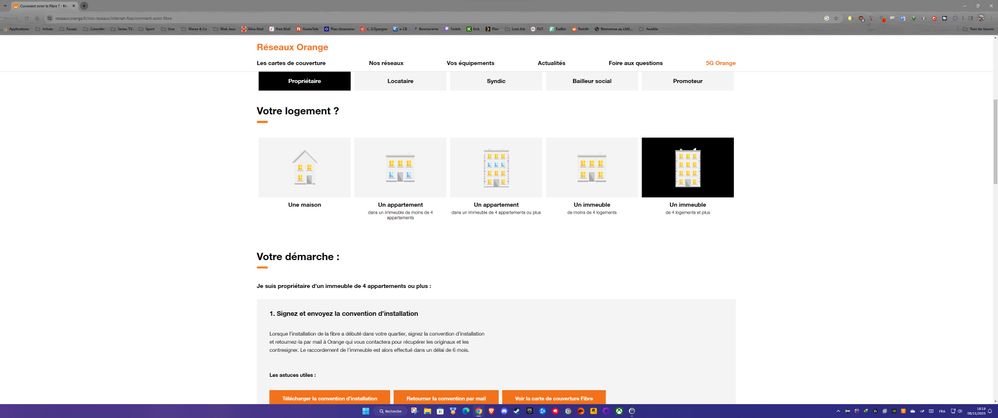The height and width of the screenshot is (418, 998).
Task: Click Voir la carte de couverture Fibre
Action: coord(554,398)
